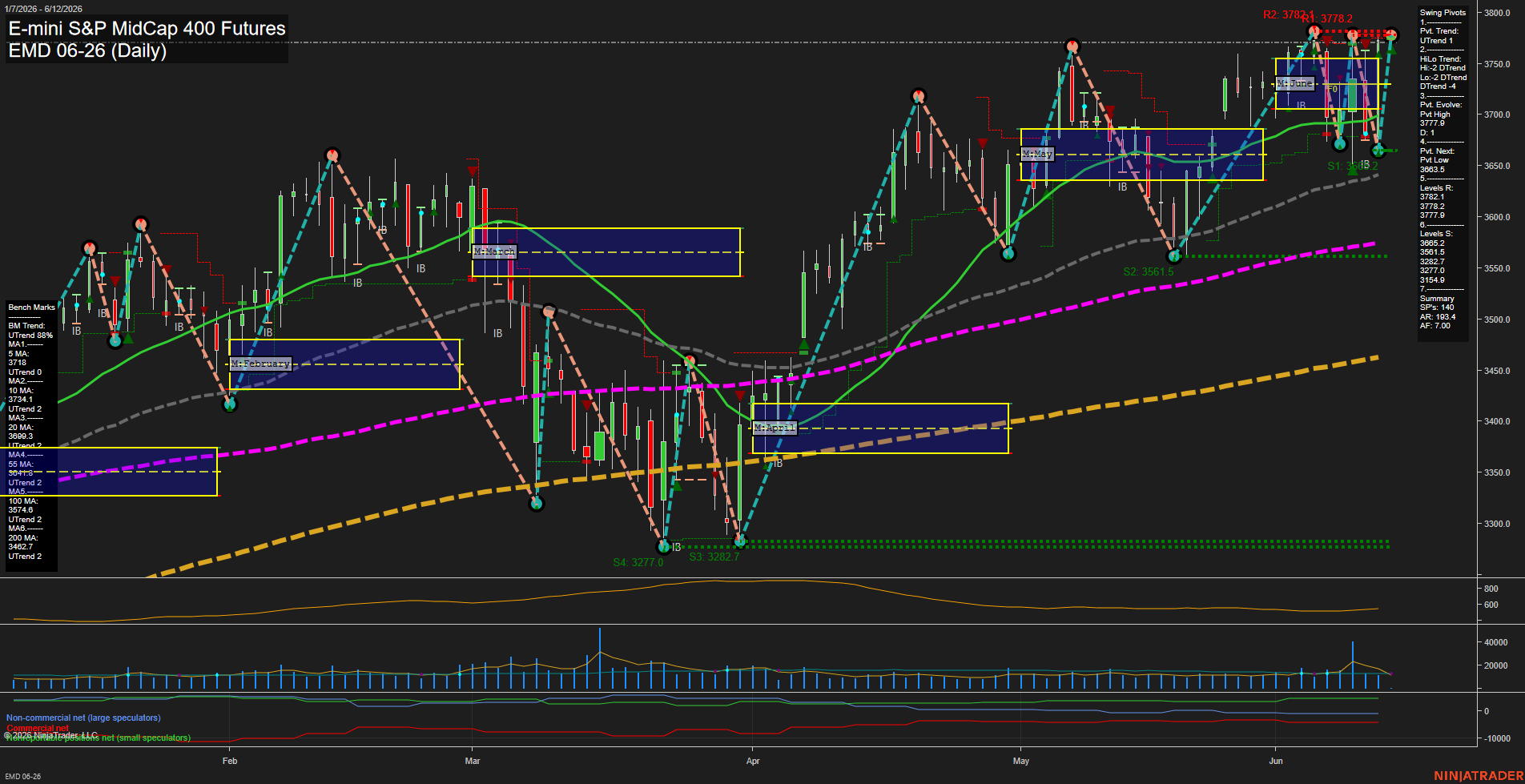Click the NinjaTrader logo
The image size is (1525, 784).
(x=1478, y=776)
